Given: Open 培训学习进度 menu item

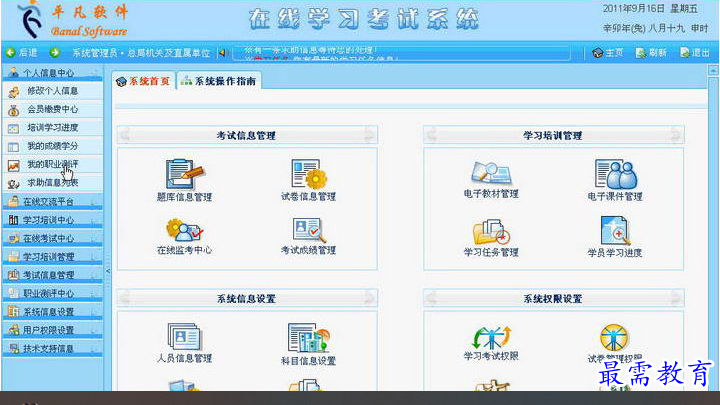Looking at the screenshot, I should [x=52, y=128].
